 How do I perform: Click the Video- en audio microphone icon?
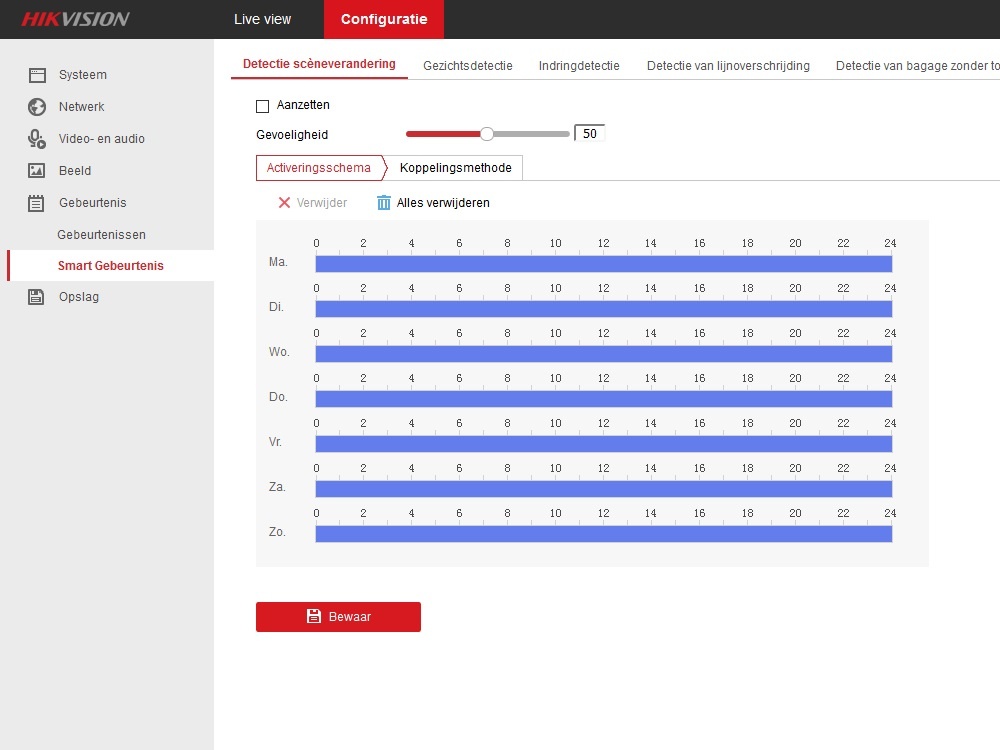click(37, 139)
